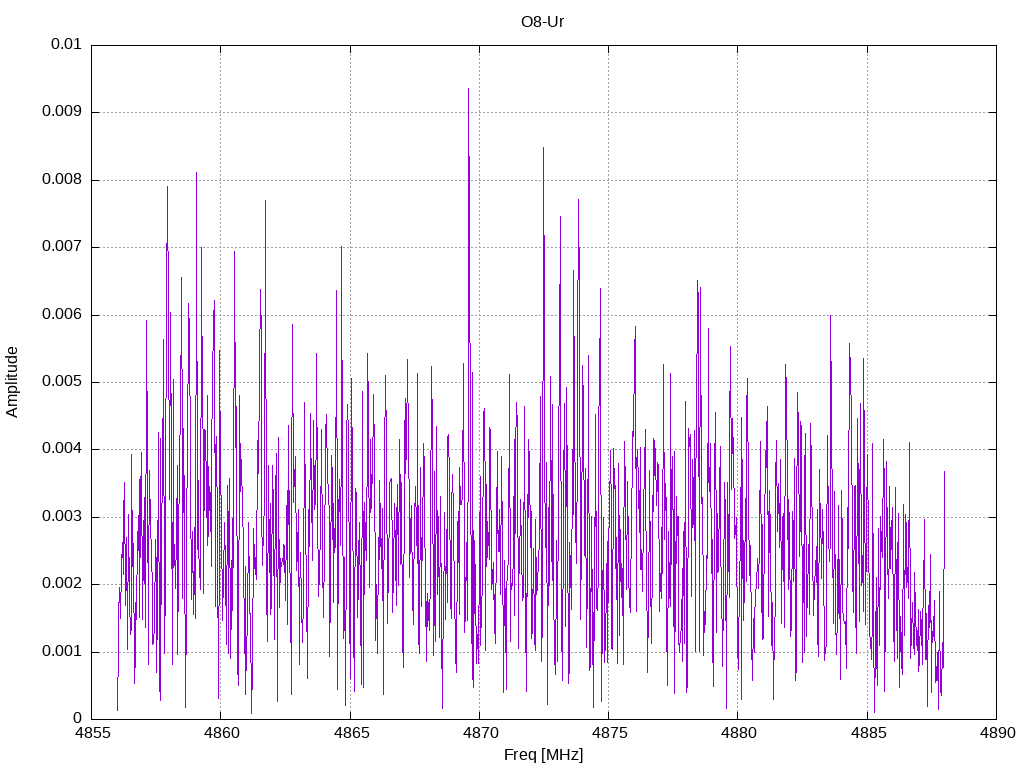1024x768 pixels.
Task: Click x-axis tick label 4875
Action: pos(609,733)
